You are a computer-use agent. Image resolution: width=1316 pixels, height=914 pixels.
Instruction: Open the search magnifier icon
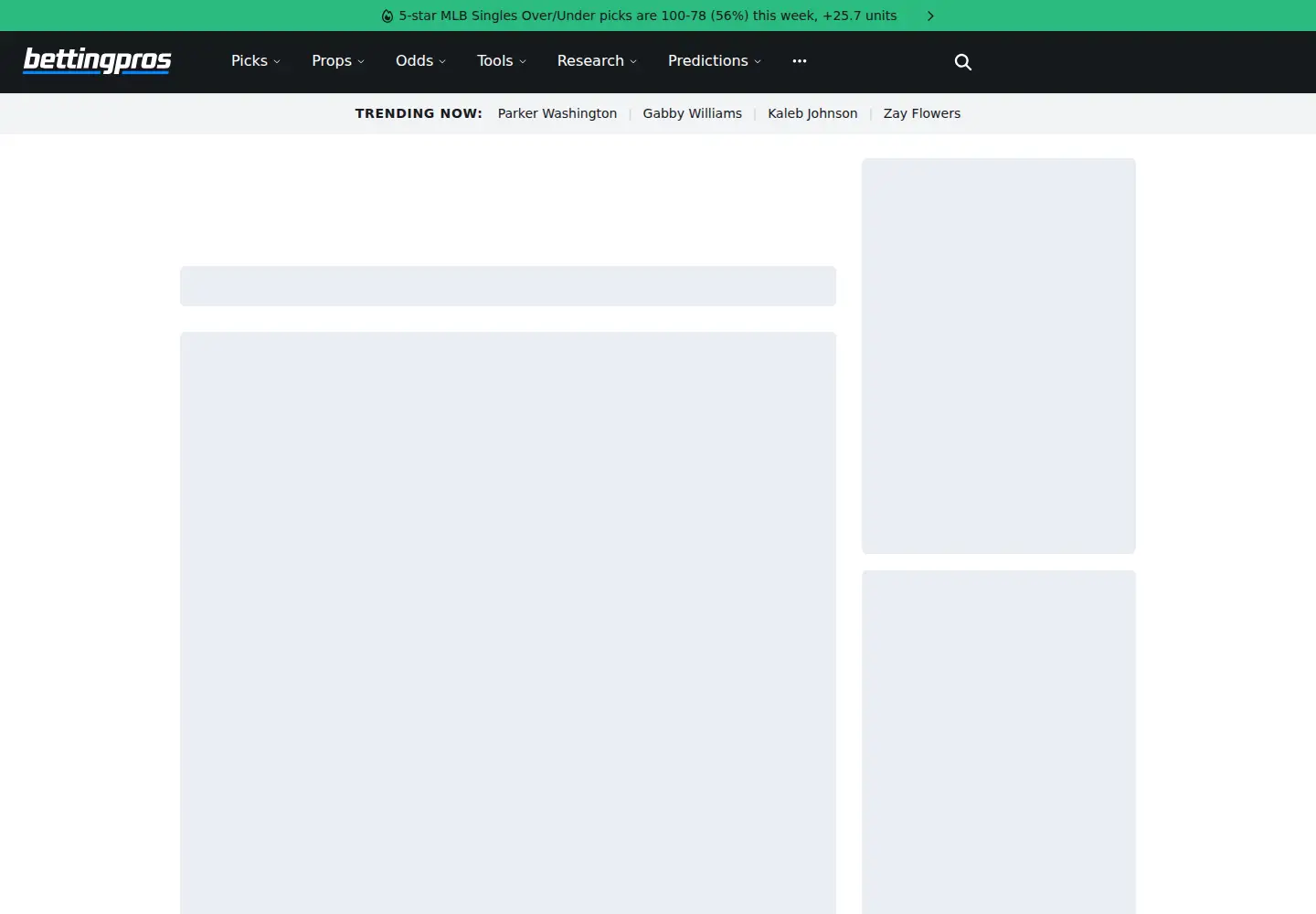point(962,62)
